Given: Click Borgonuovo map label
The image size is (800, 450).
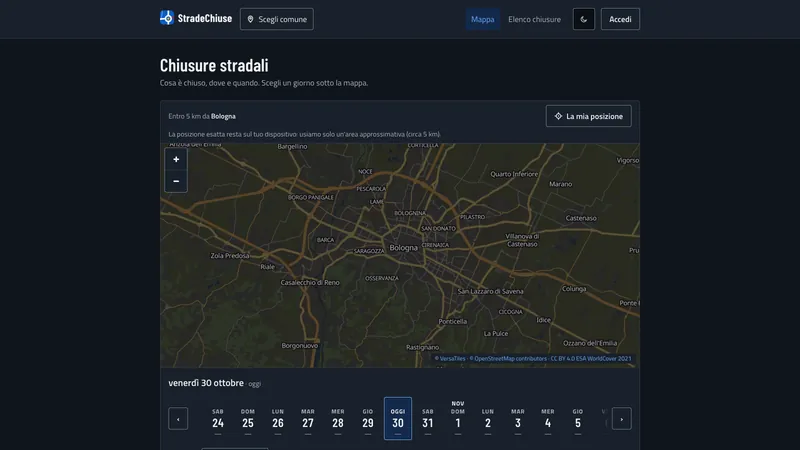Looking at the screenshot, I should [x=300, y=345].
